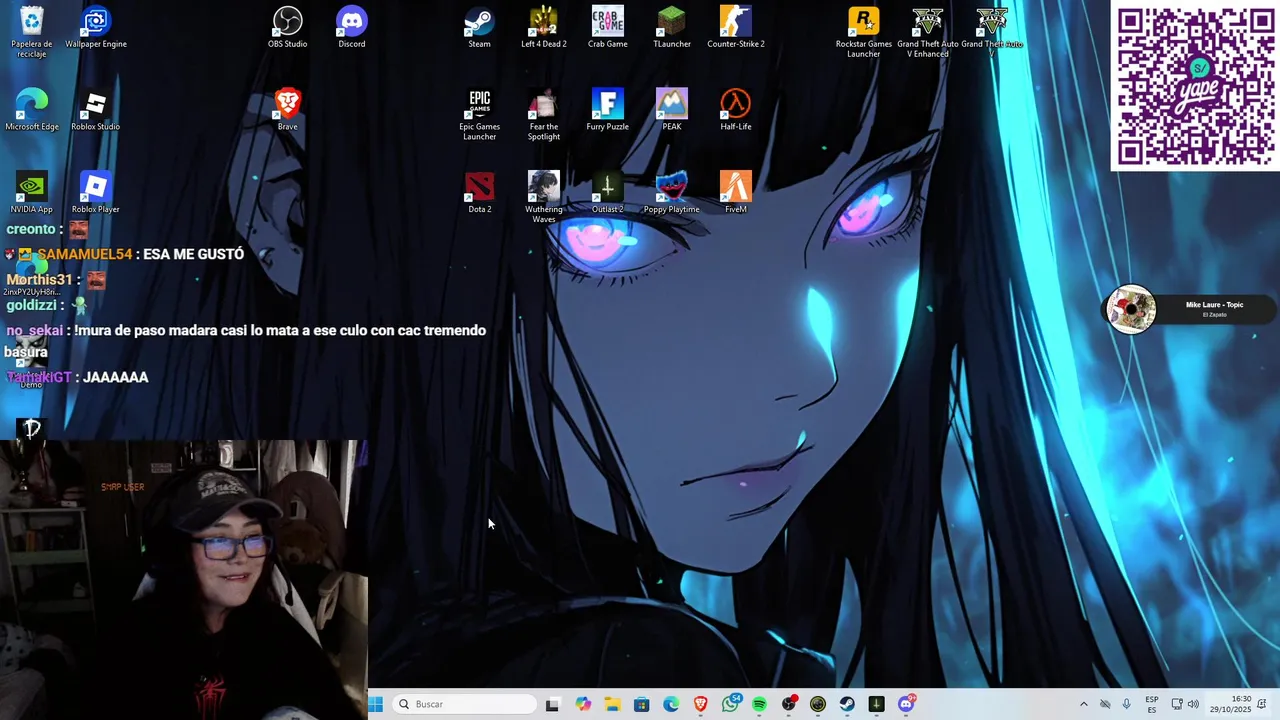Switch to Brave on the taskbar
This screenshot has width=1280, height=720.
(701, 704)
